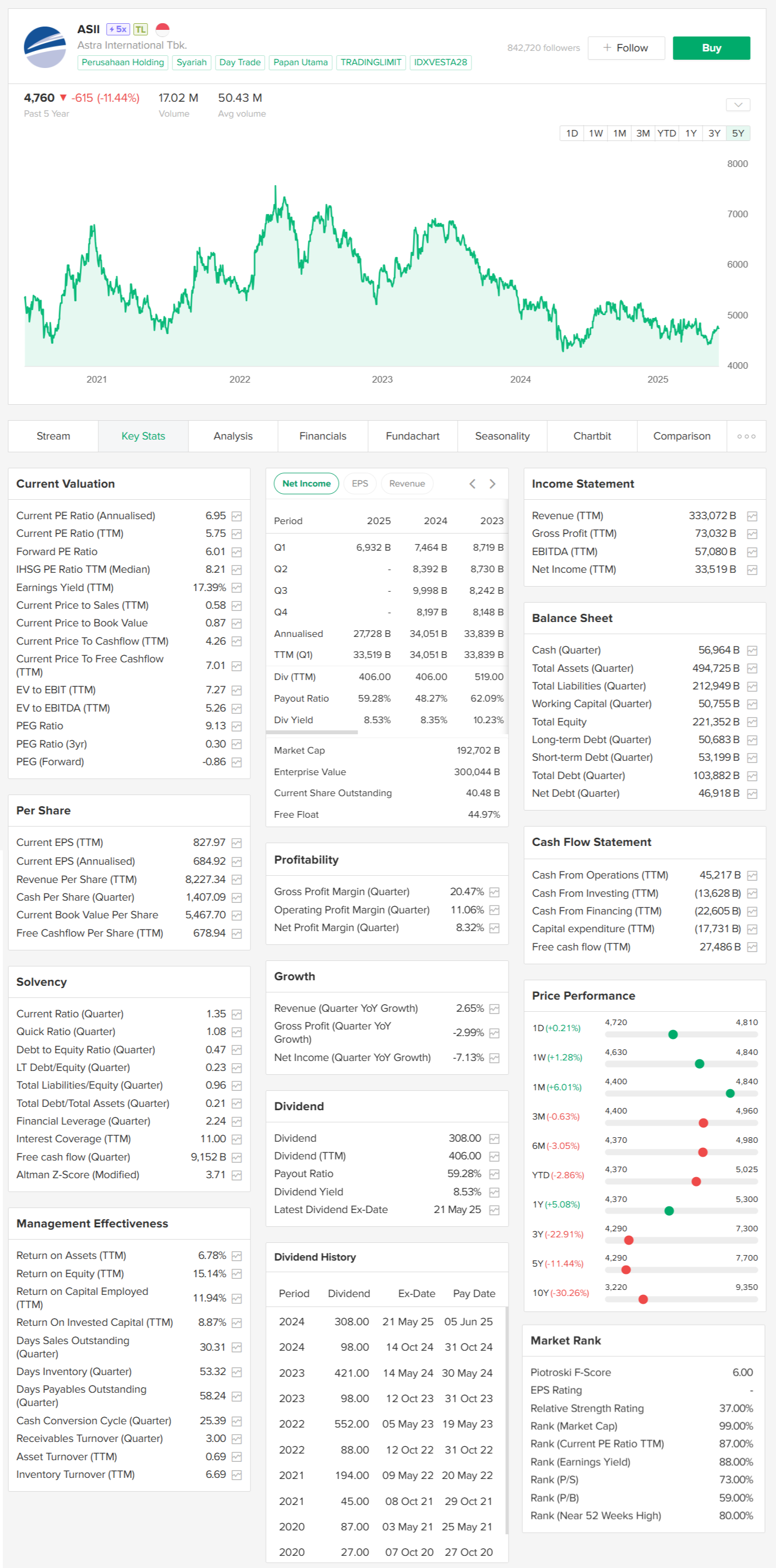The height and width of the screenshot is (1568, 776).
Task: Open chart icon for Current PE Ratio (Annualised)
Action: tap(237, 516)
